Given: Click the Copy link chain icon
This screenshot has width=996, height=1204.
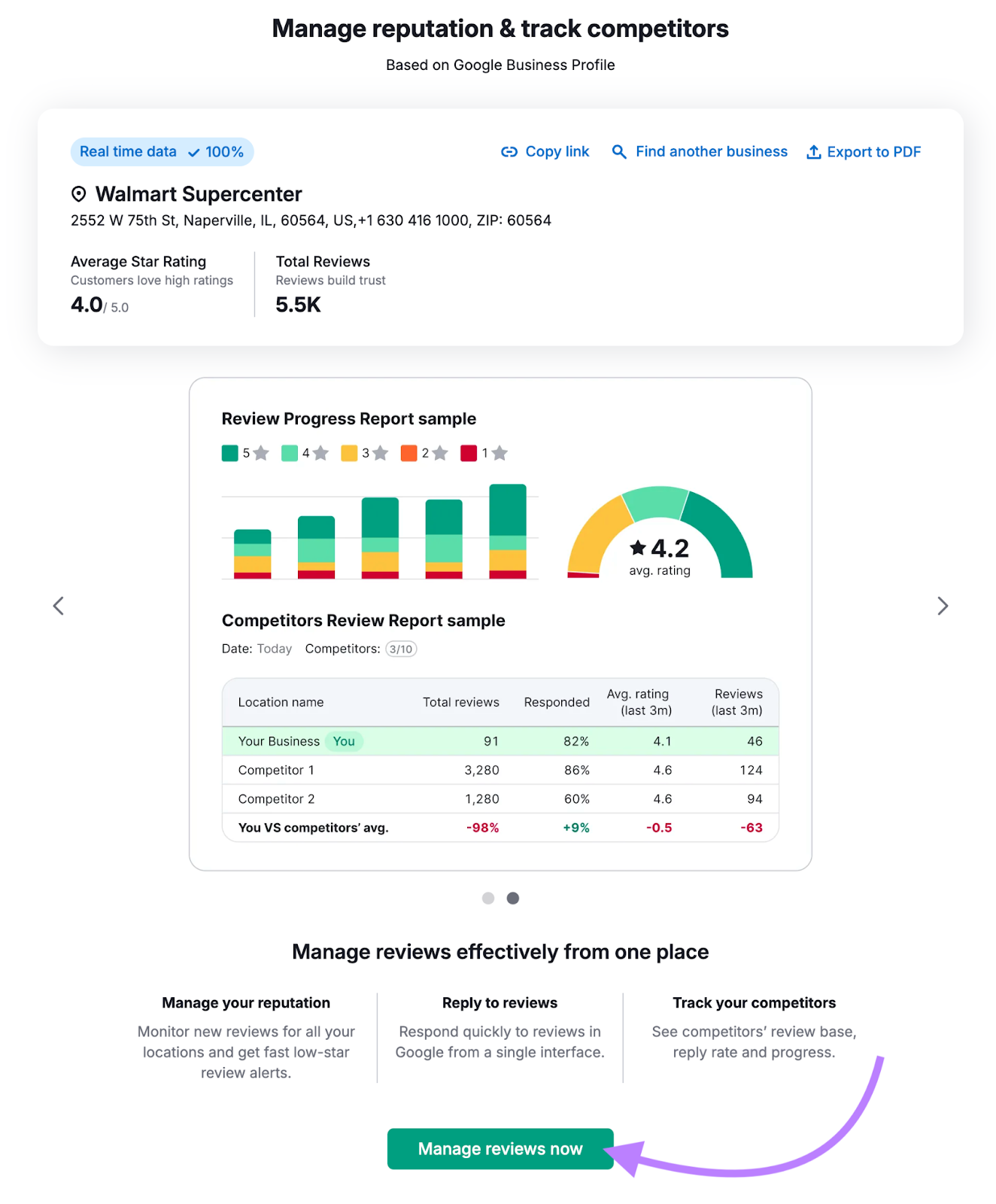Looking at the screenshot, I should 509,152.
